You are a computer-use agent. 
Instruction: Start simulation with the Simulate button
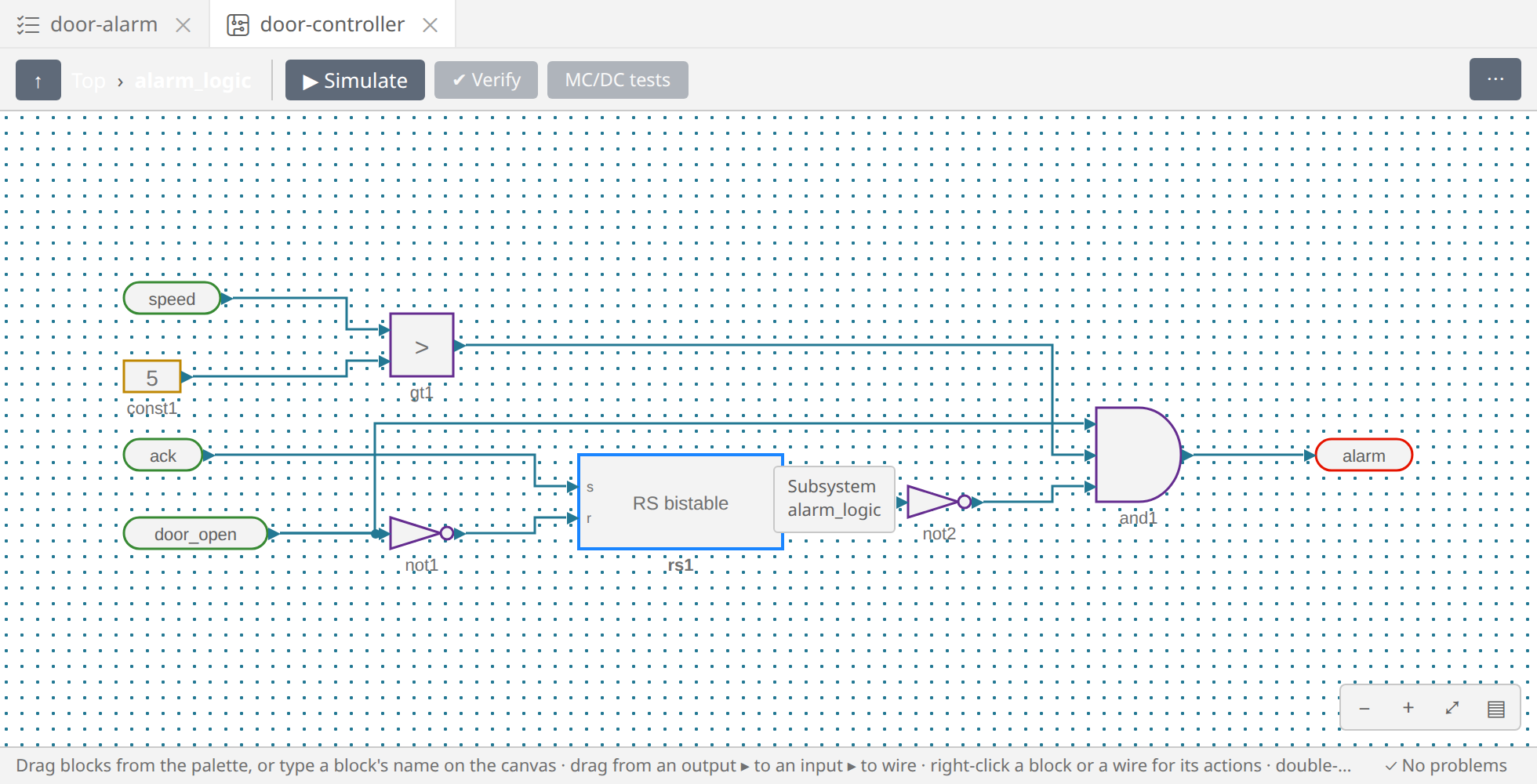point(354,80)
